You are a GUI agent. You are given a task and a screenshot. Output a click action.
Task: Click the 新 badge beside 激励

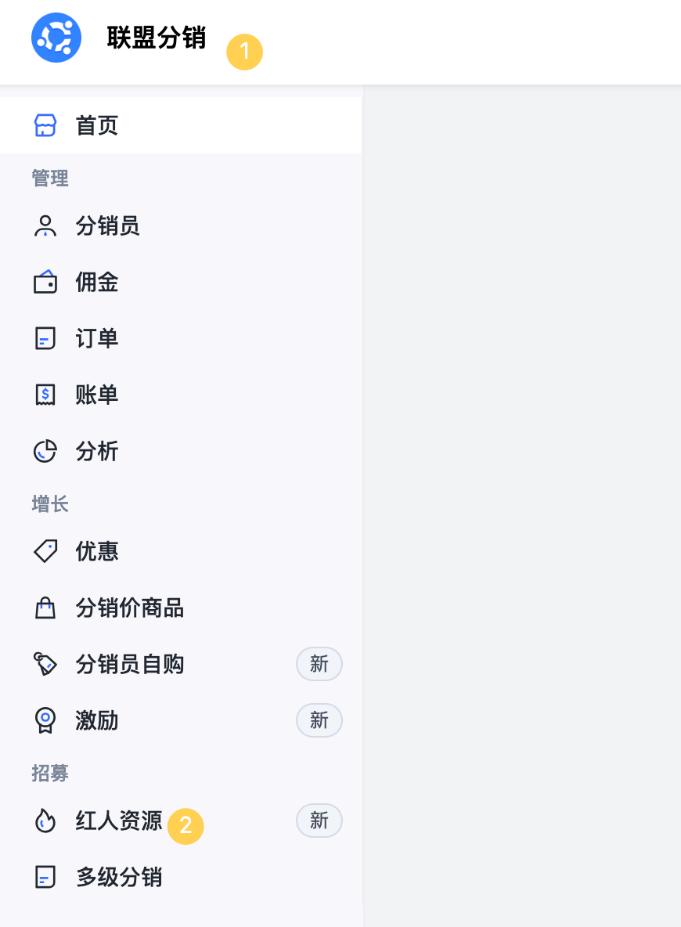click(319, 720)
